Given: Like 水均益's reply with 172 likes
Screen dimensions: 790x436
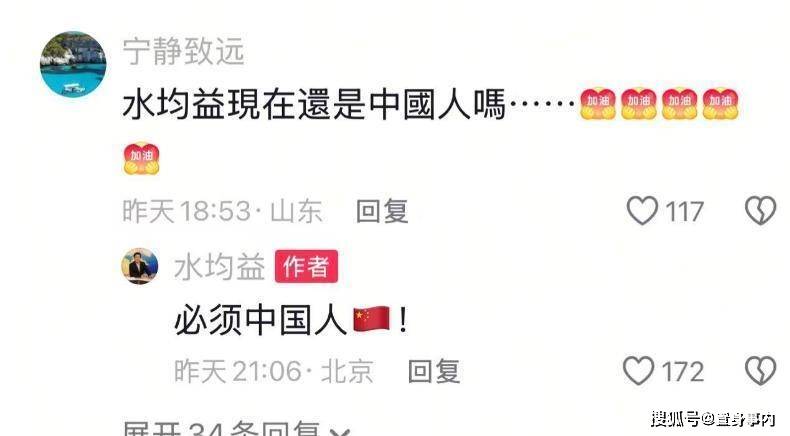Looking at the screenshot, I should click(x=639, y=371).
